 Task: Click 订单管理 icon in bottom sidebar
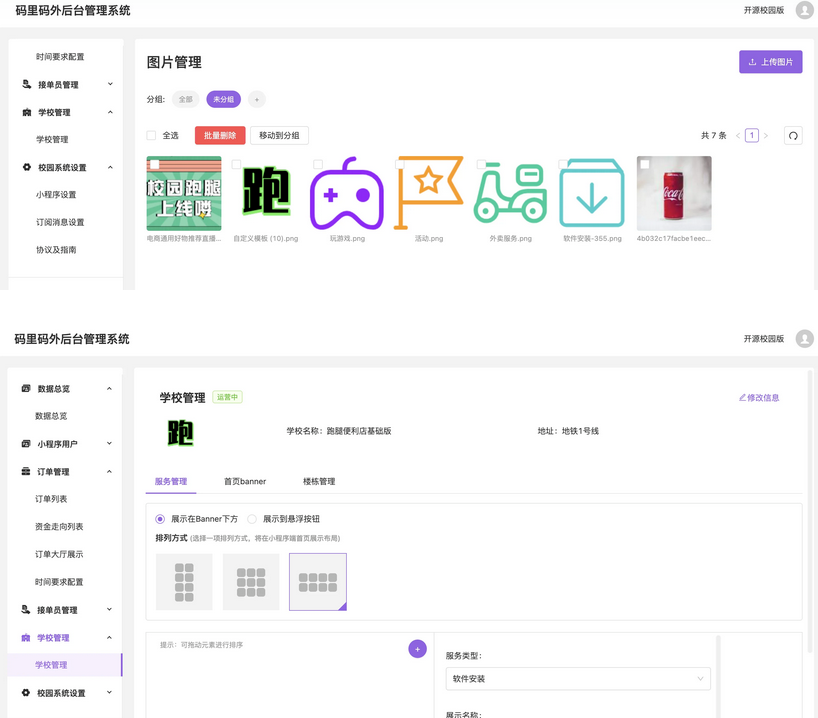pos(26,471)
